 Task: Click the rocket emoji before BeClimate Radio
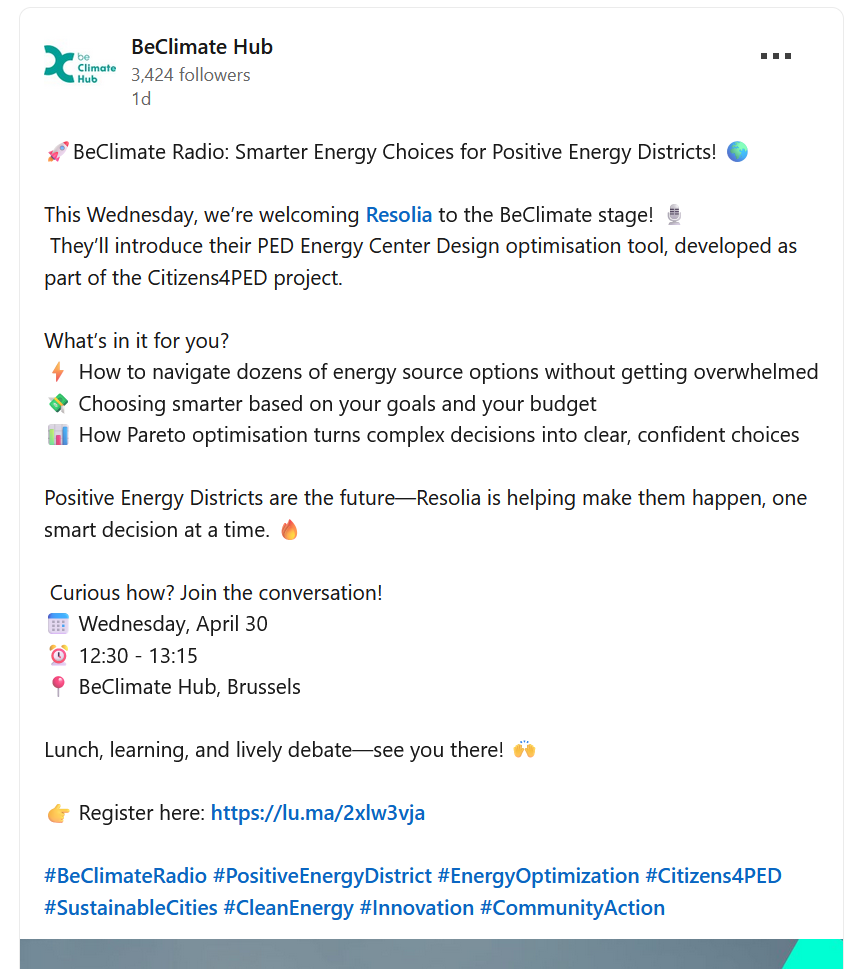coord(57,152)
